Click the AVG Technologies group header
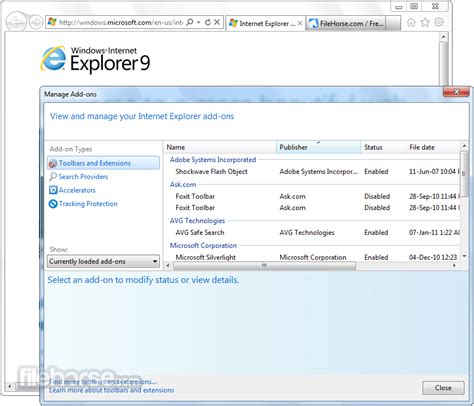Screen dimensions: 474x406 click(x=197, y=221)
